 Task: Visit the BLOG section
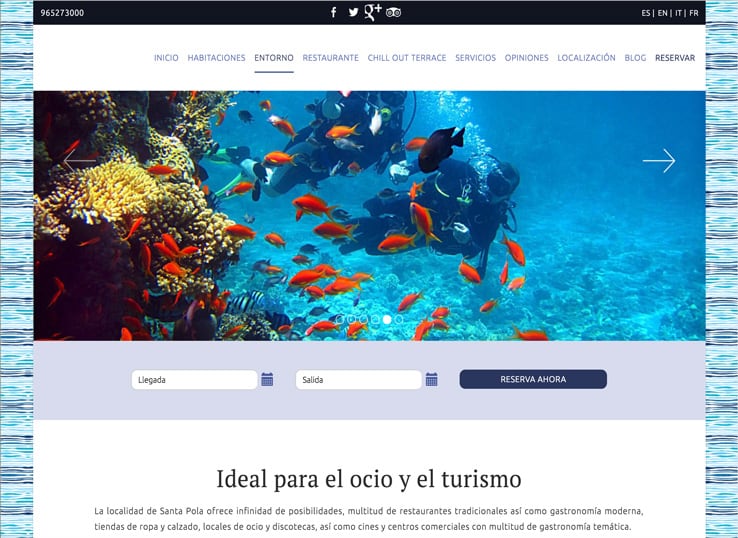635,58
